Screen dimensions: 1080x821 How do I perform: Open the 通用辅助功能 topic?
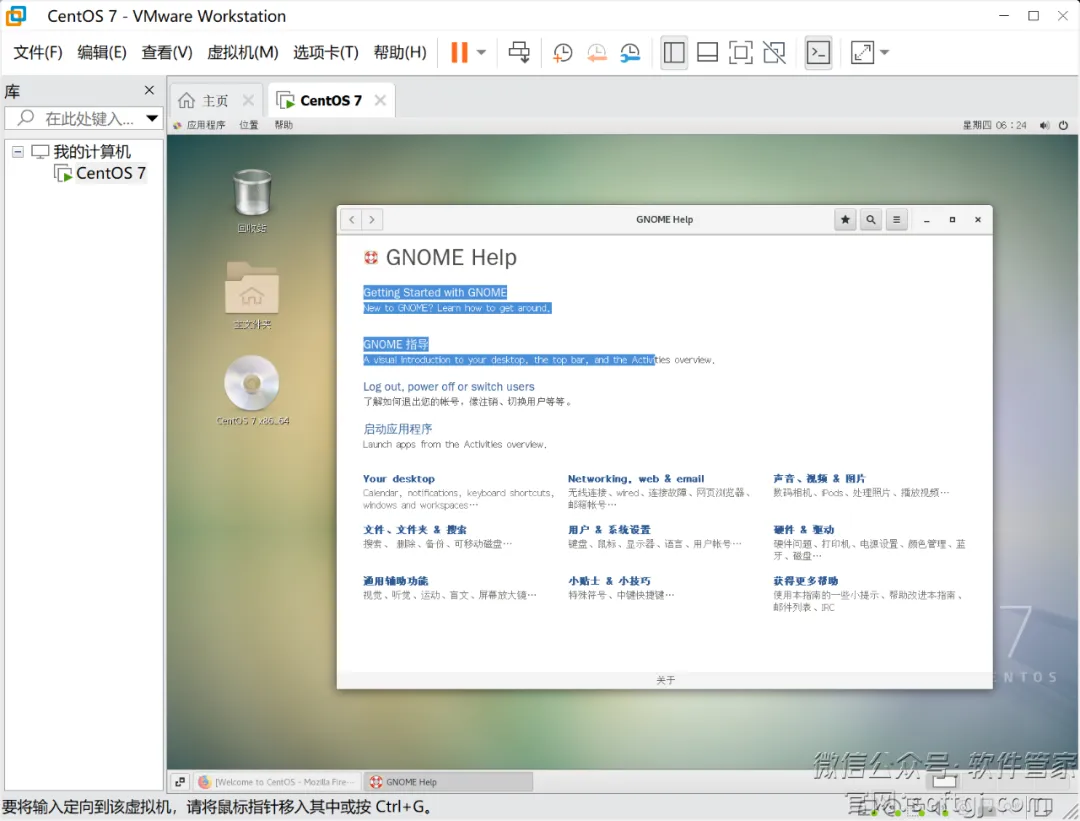(x=395, y=581)
